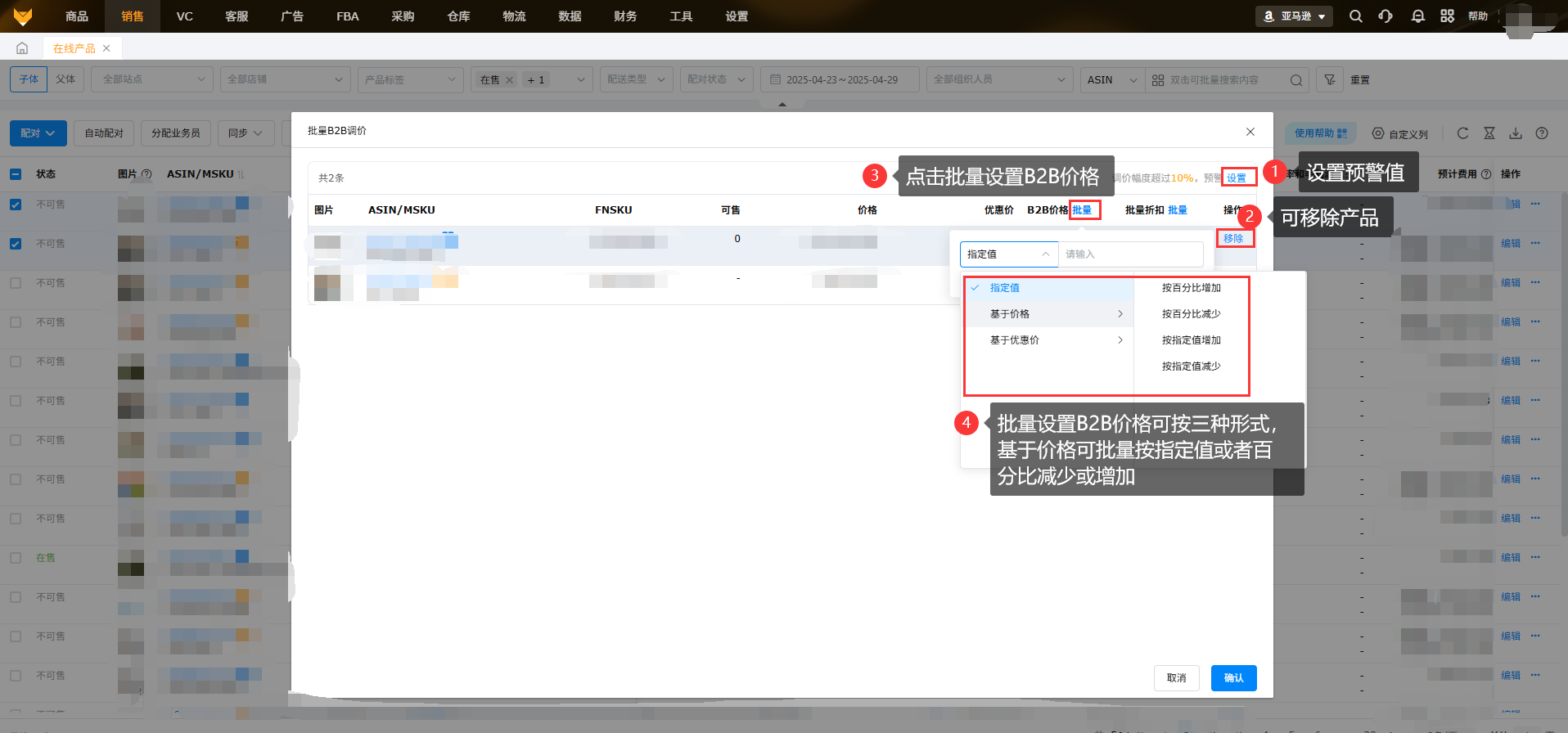Select 按百分比增加 from the submenu
The image size is (1568, 733).
click(1191, 288)
